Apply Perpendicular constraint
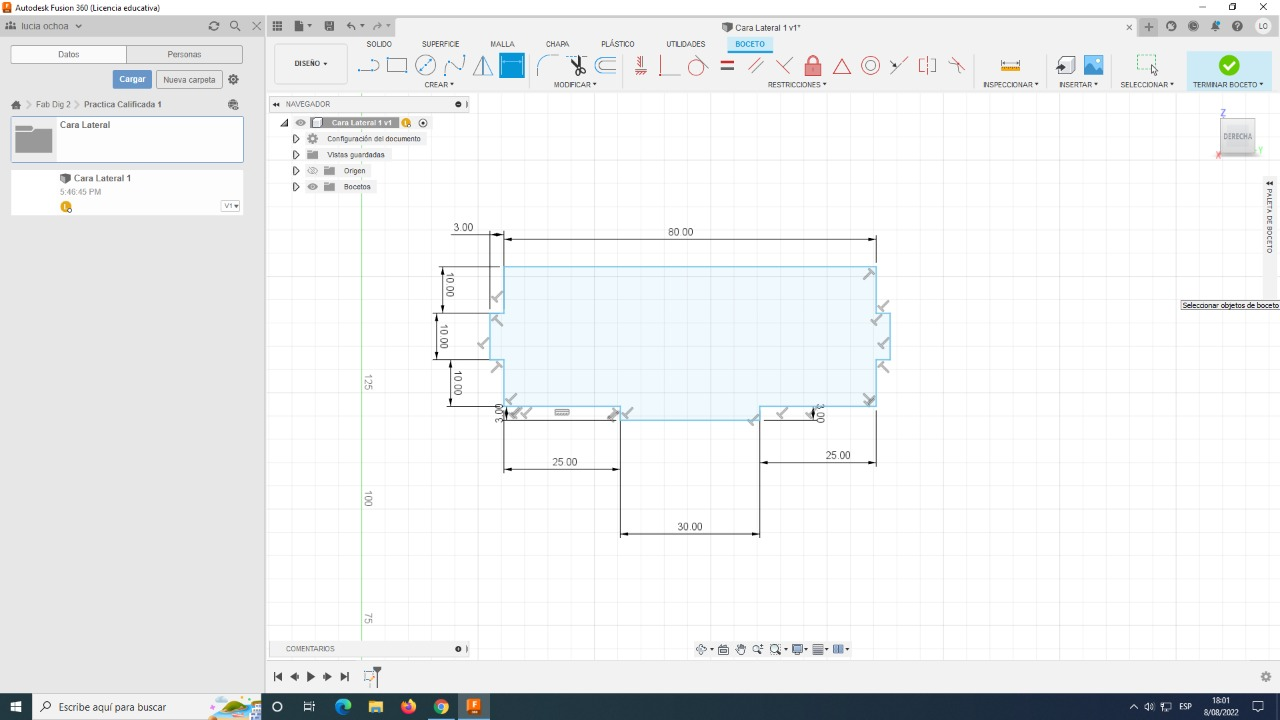 (784, 66)
